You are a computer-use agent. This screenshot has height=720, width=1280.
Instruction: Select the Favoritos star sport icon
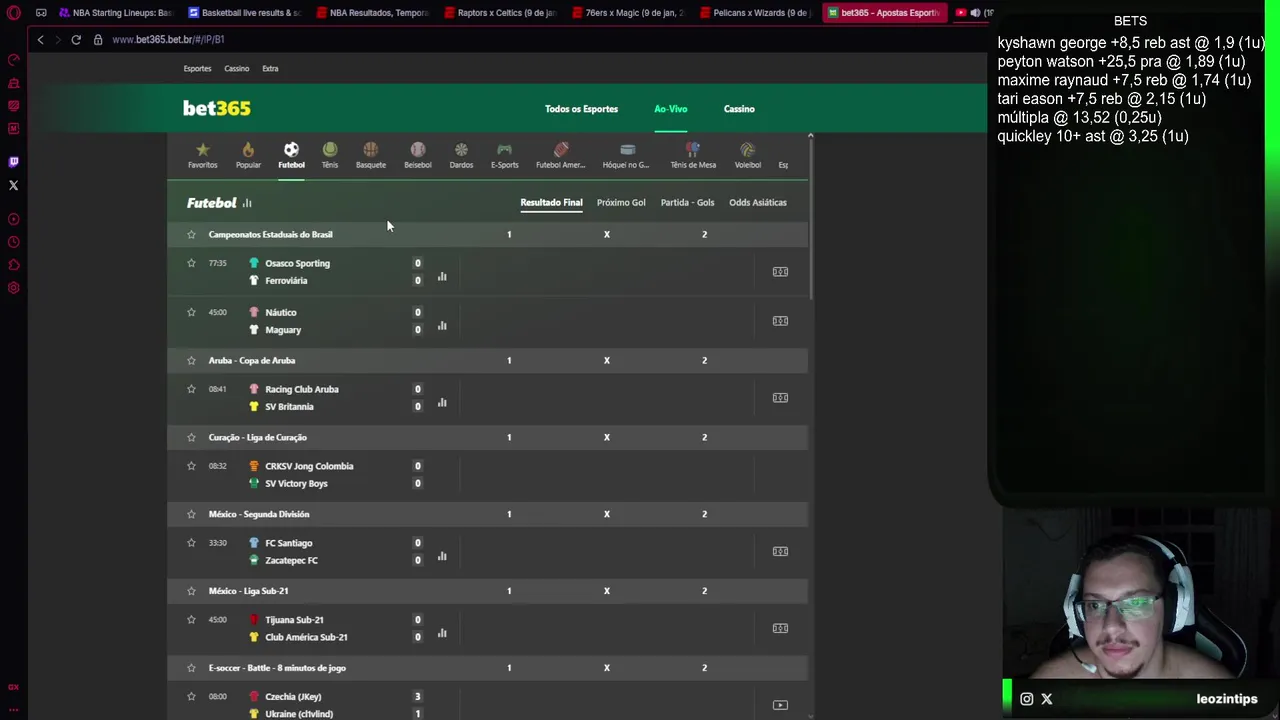click(202, 155)
